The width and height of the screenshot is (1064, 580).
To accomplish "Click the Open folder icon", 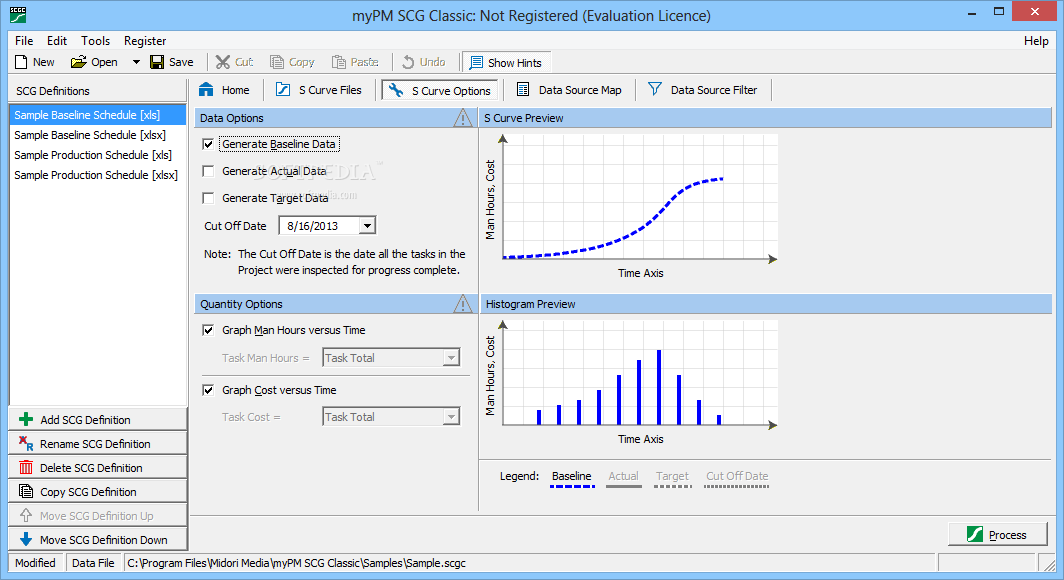I will pyautogui.click(x=79, y=62).
